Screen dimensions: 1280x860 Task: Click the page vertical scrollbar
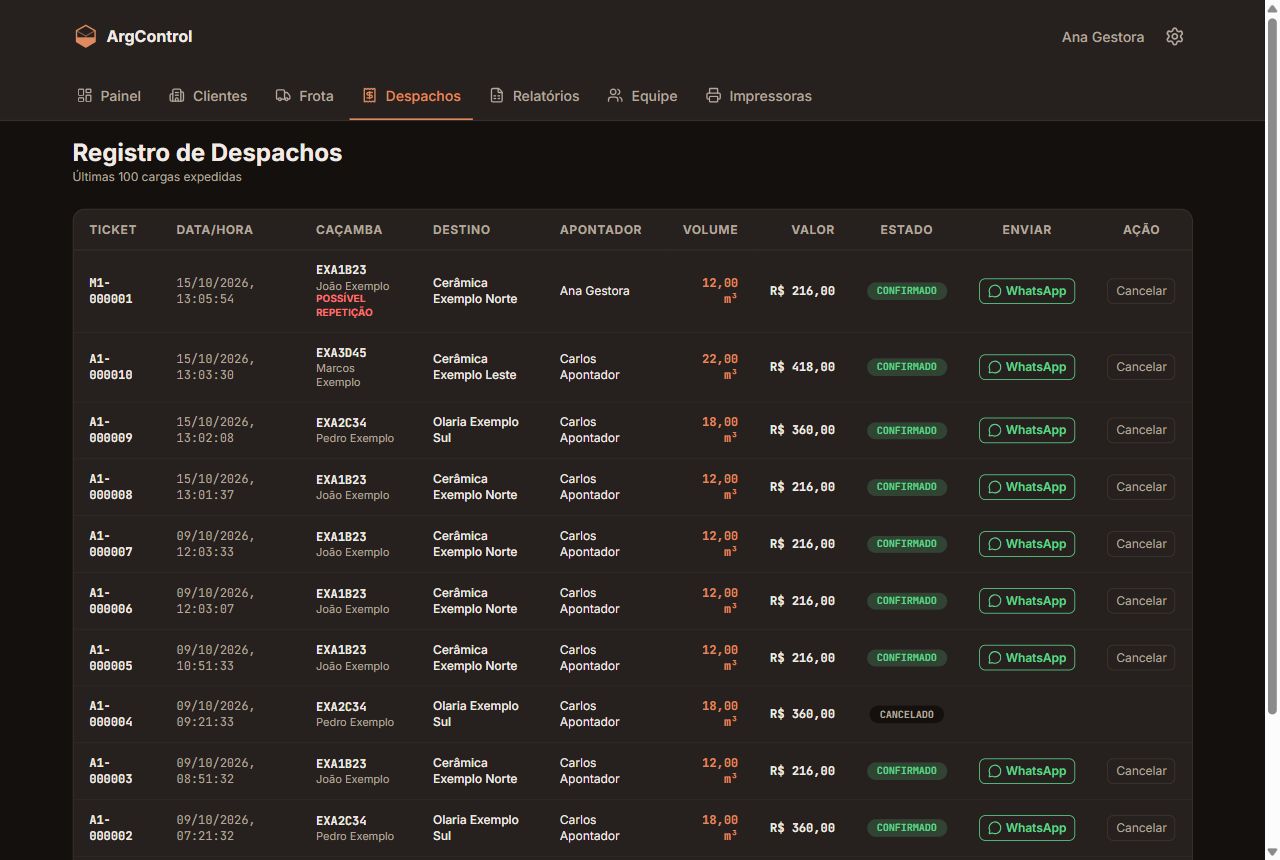[1272, 365]
